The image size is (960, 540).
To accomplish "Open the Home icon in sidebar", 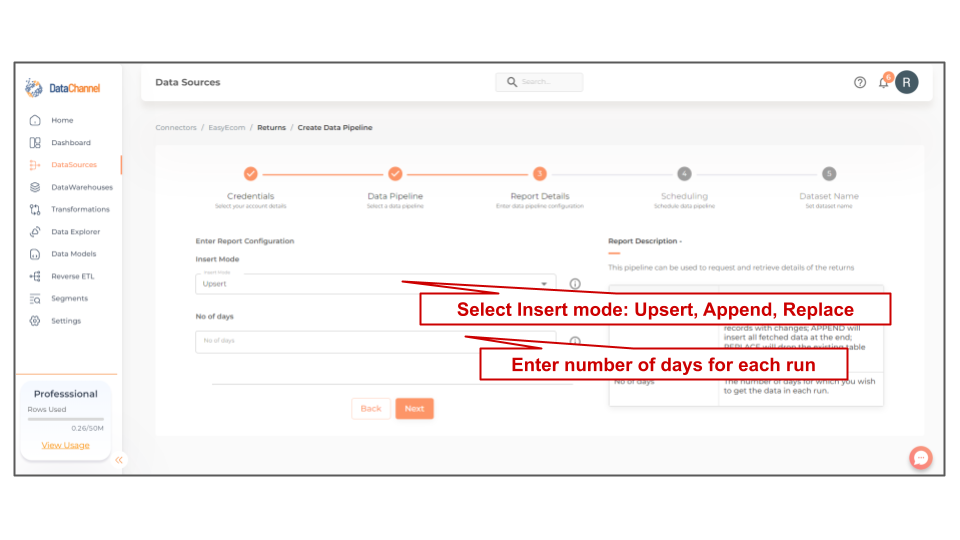I will point(35,120).
